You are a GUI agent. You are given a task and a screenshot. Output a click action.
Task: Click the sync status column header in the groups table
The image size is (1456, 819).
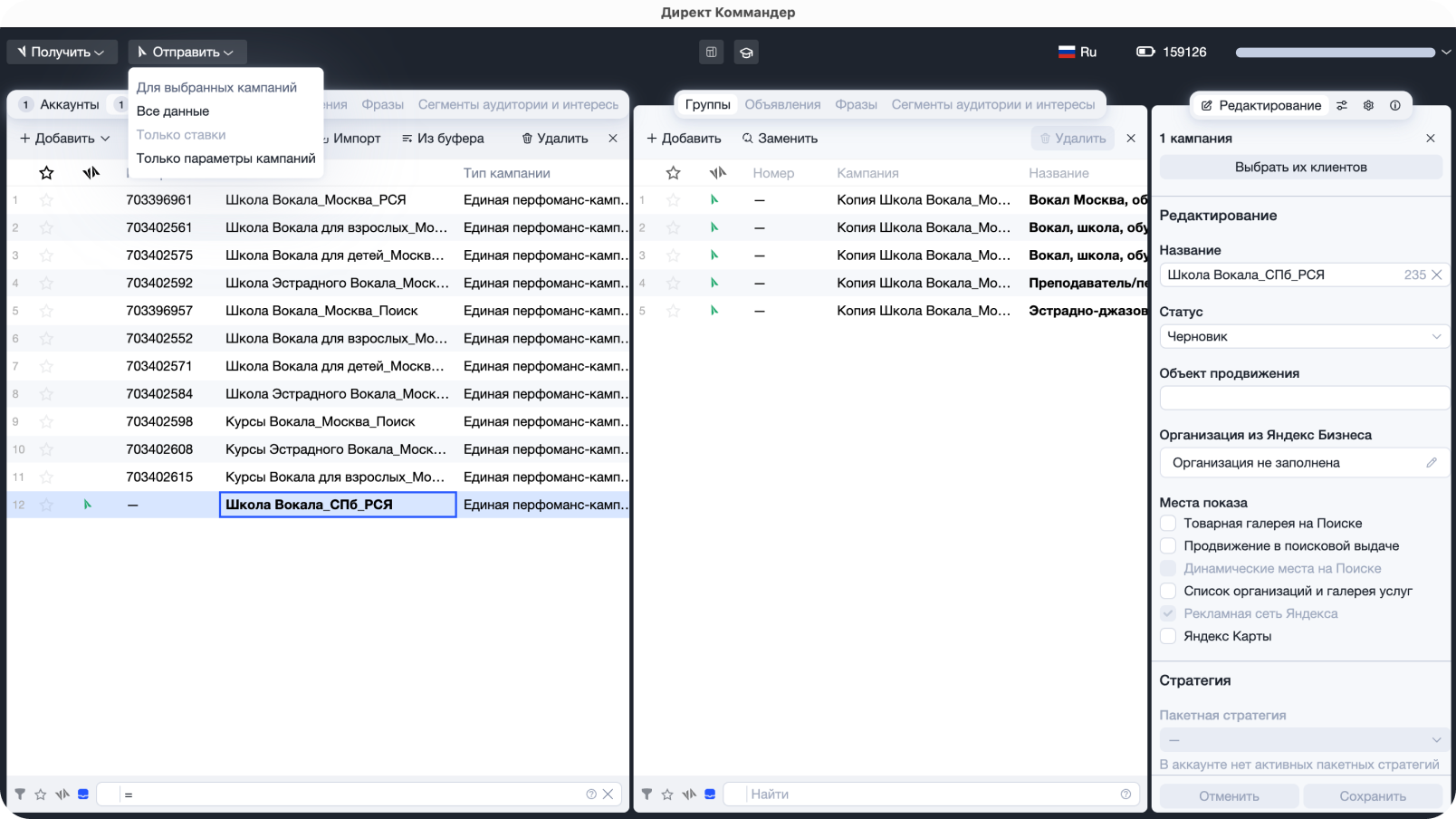[717, 173]
